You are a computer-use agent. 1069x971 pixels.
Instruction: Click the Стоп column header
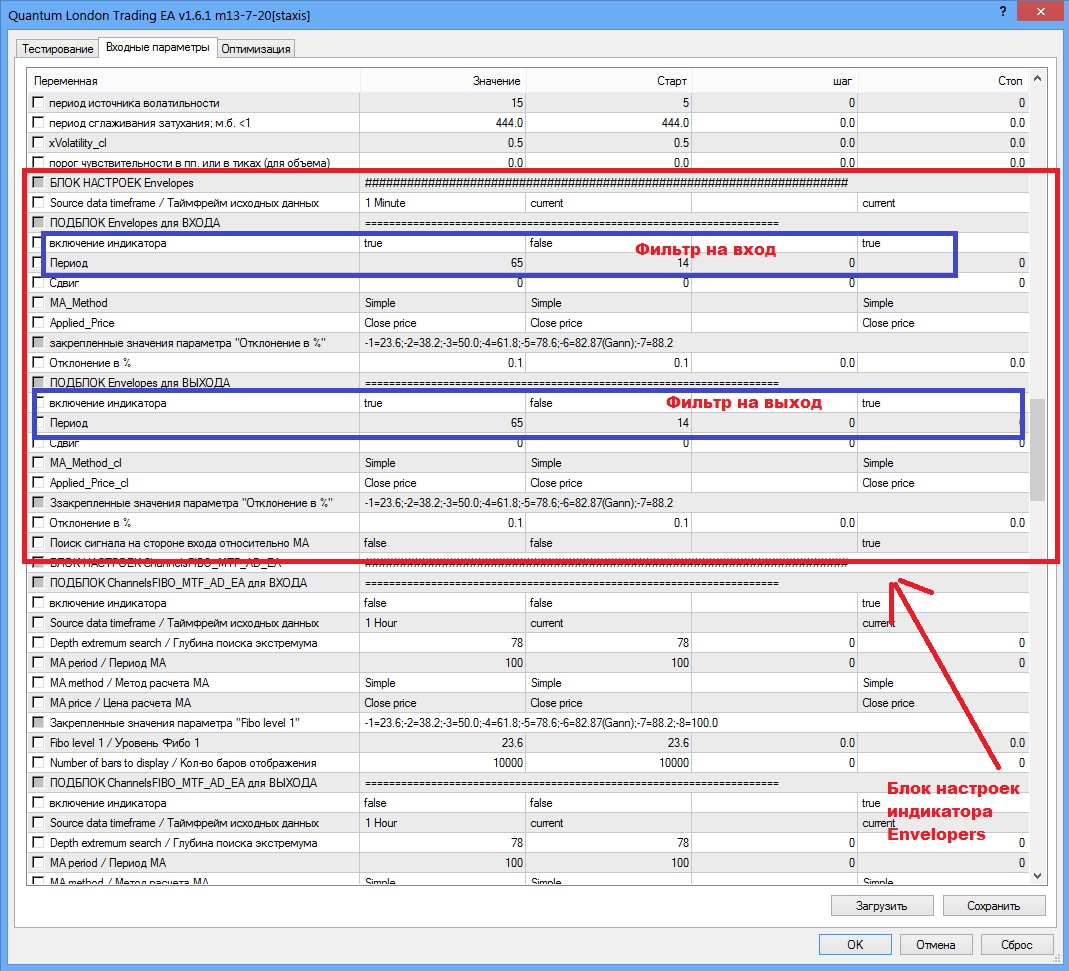point(943,80)
